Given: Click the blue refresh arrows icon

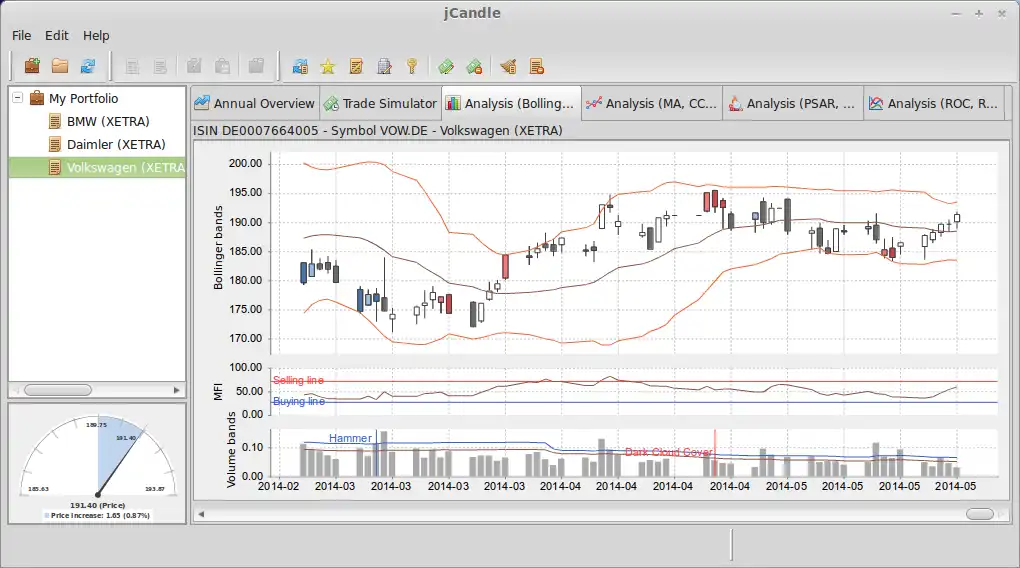Looking at the screenshot, I should (88, 66).
